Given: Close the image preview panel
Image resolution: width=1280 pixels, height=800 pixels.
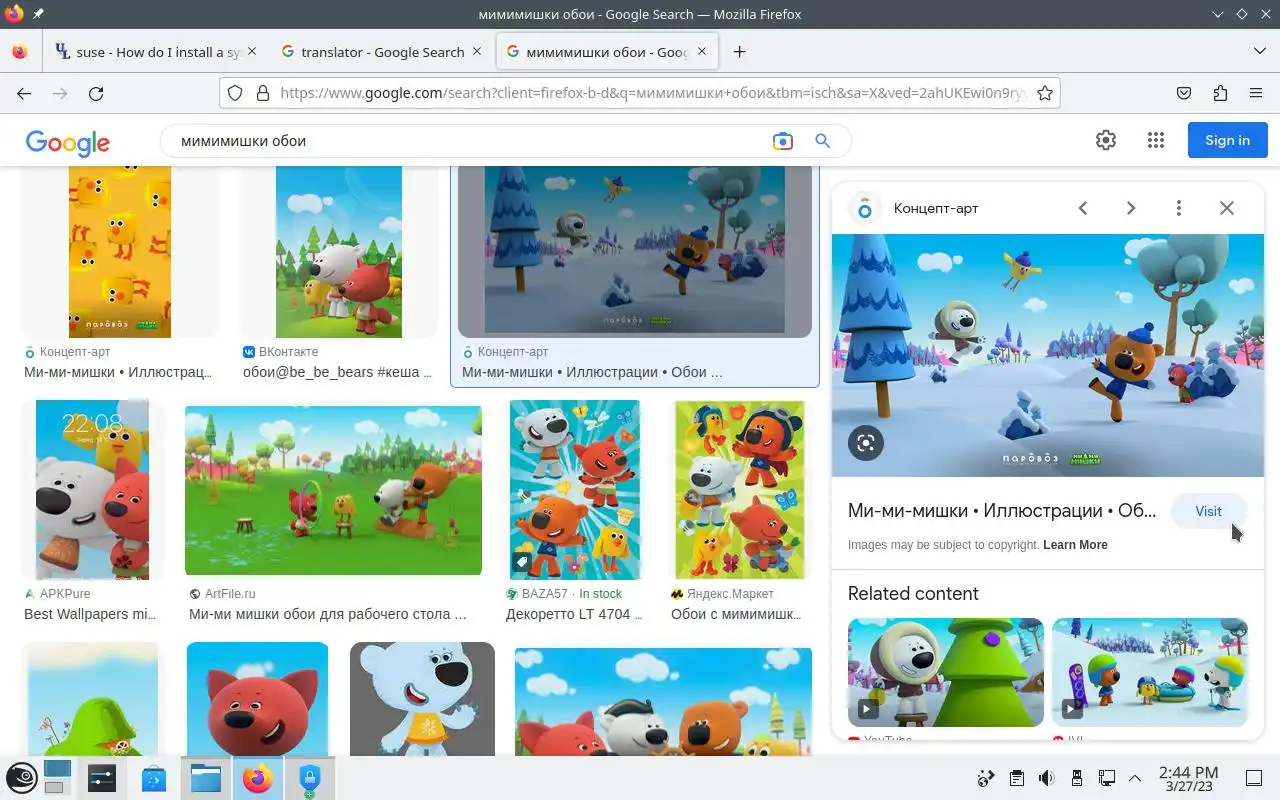Looking at the screenshot, I should tap(1227, 208).
